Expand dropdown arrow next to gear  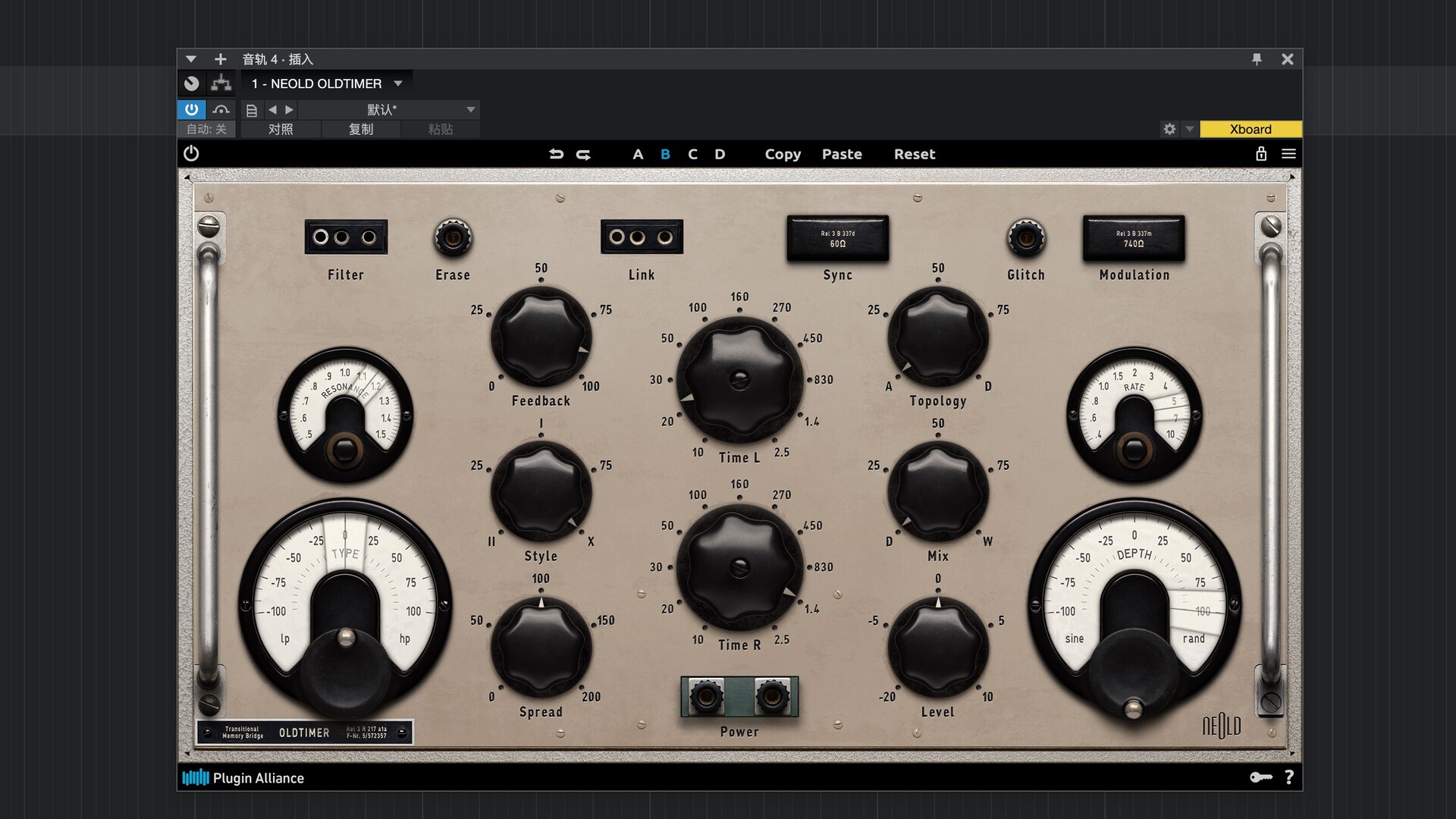[1189, 129]
